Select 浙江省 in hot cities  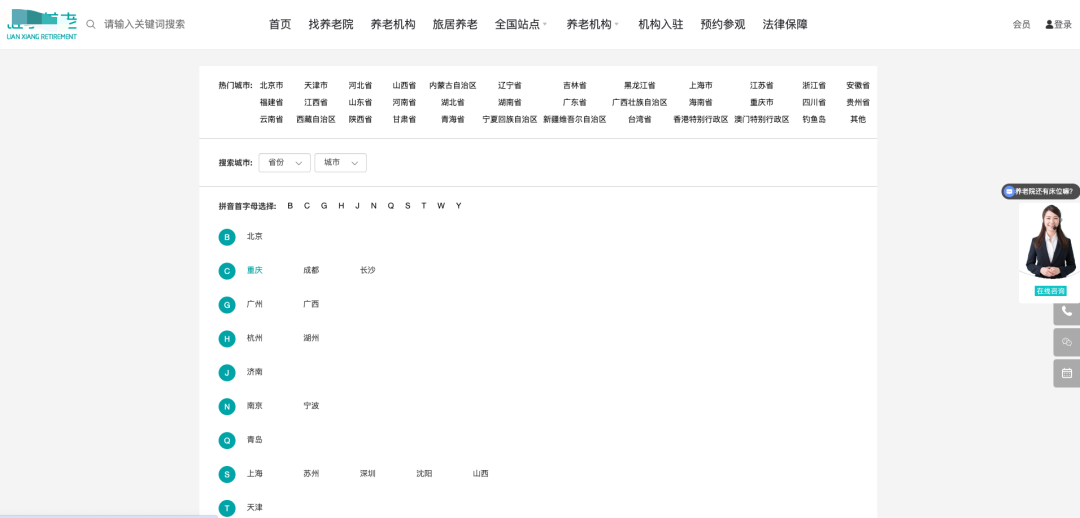point(814,85)
